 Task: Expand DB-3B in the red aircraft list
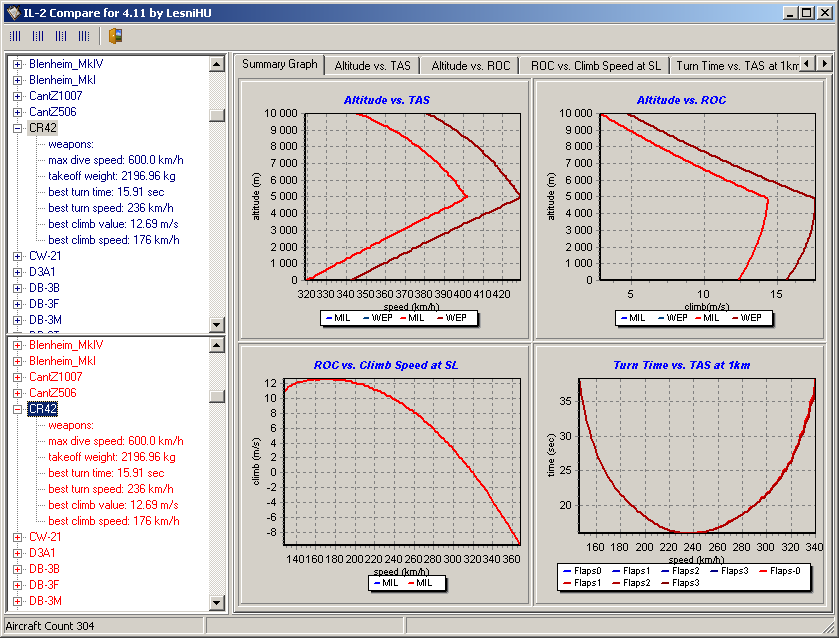[x=18, y=569]
